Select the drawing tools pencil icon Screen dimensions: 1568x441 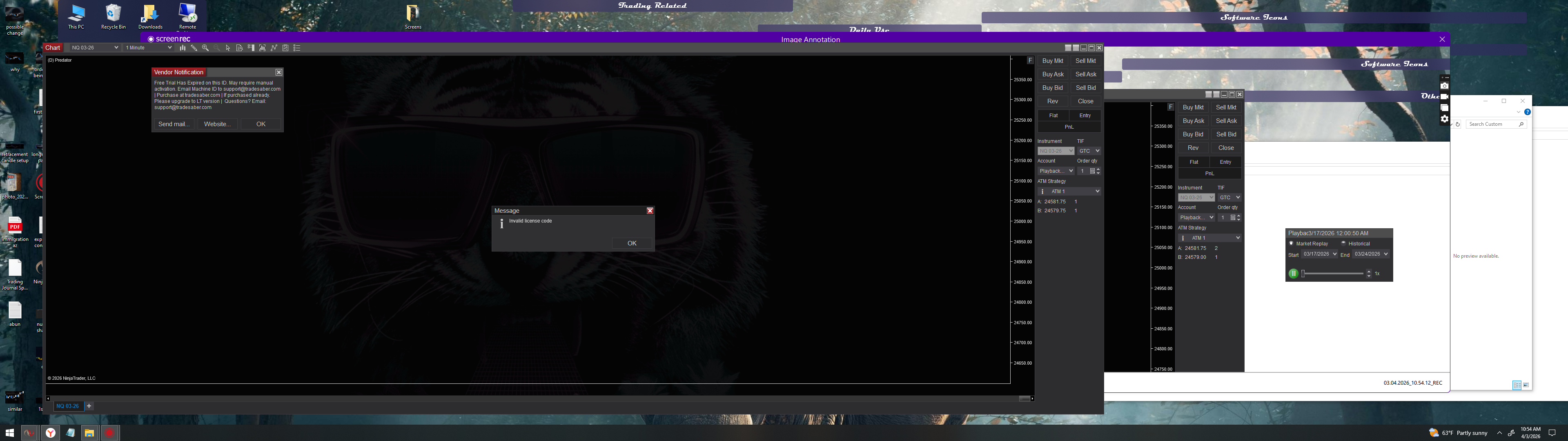point(194,47)
